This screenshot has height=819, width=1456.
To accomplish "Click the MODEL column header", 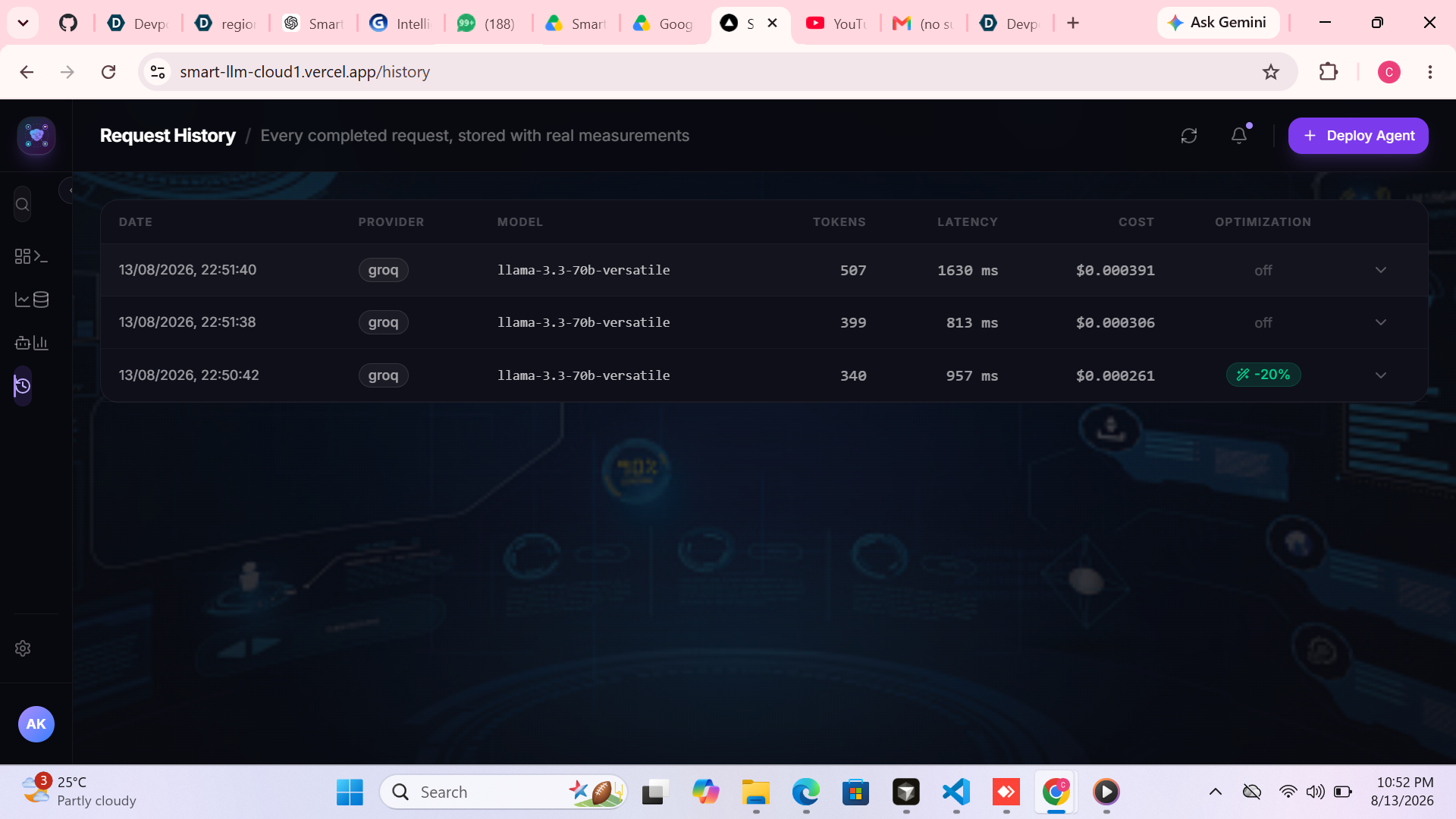I will tap(520, 222).
